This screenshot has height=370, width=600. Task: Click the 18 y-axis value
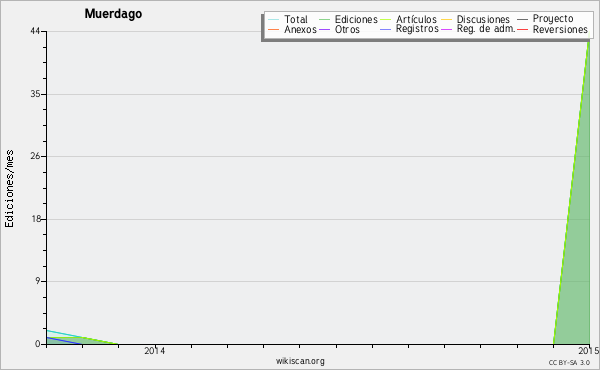pos(36,219)
